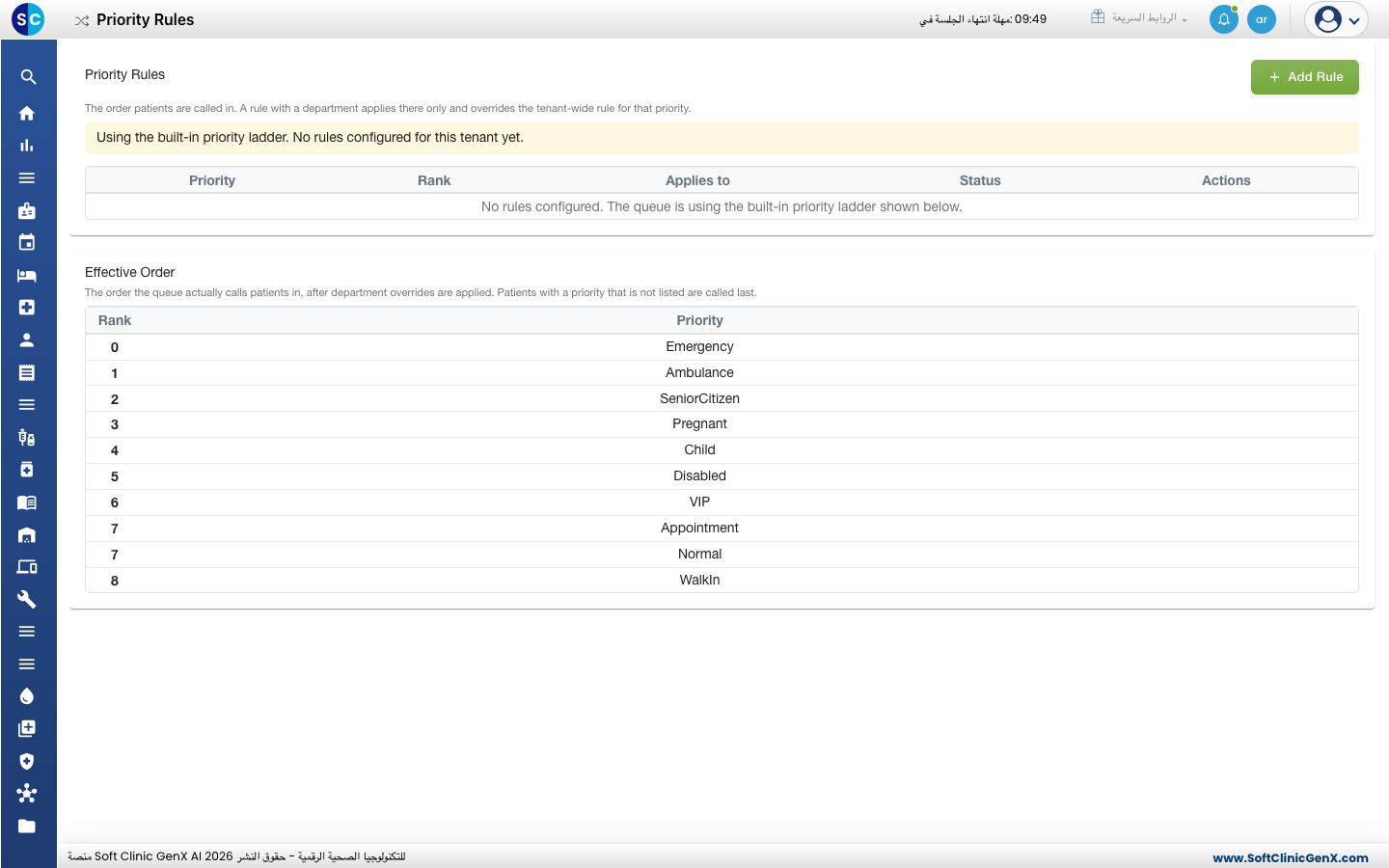
Task: Click the folder icon in the sidebar
Action: pyautogui.click(x=27, y=827)
